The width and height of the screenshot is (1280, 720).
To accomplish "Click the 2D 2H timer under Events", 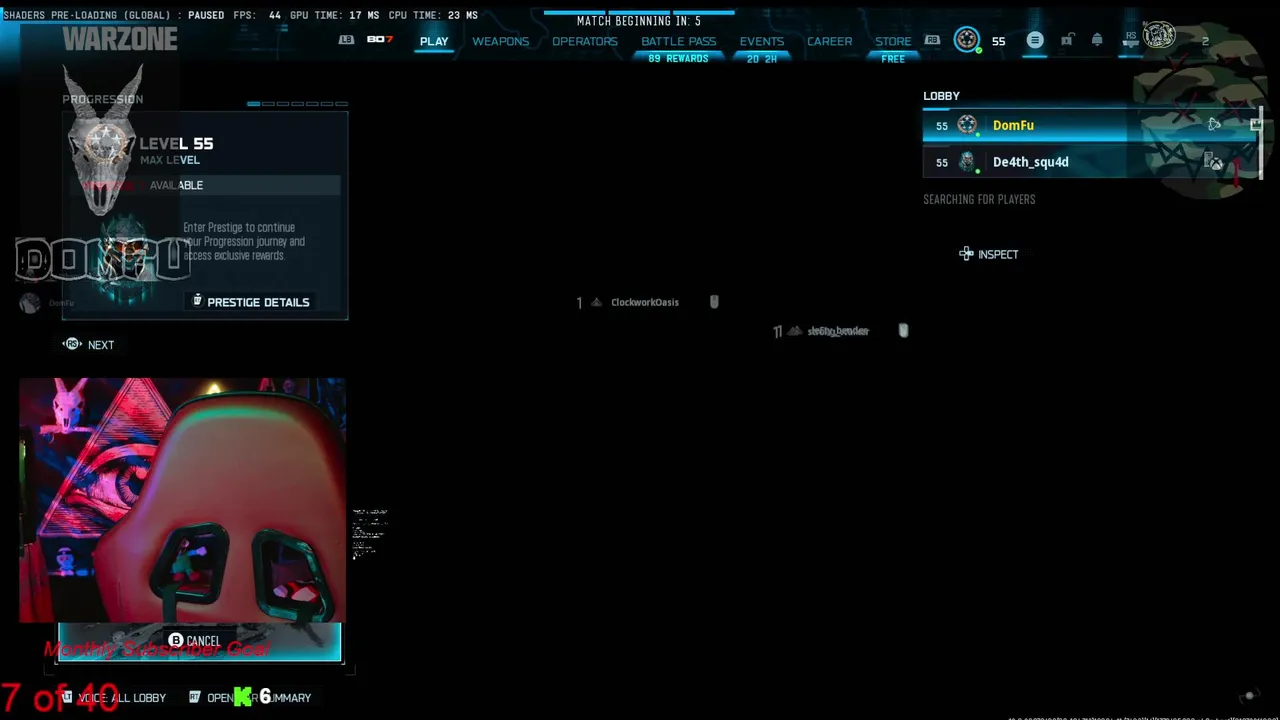I will 762,59.
